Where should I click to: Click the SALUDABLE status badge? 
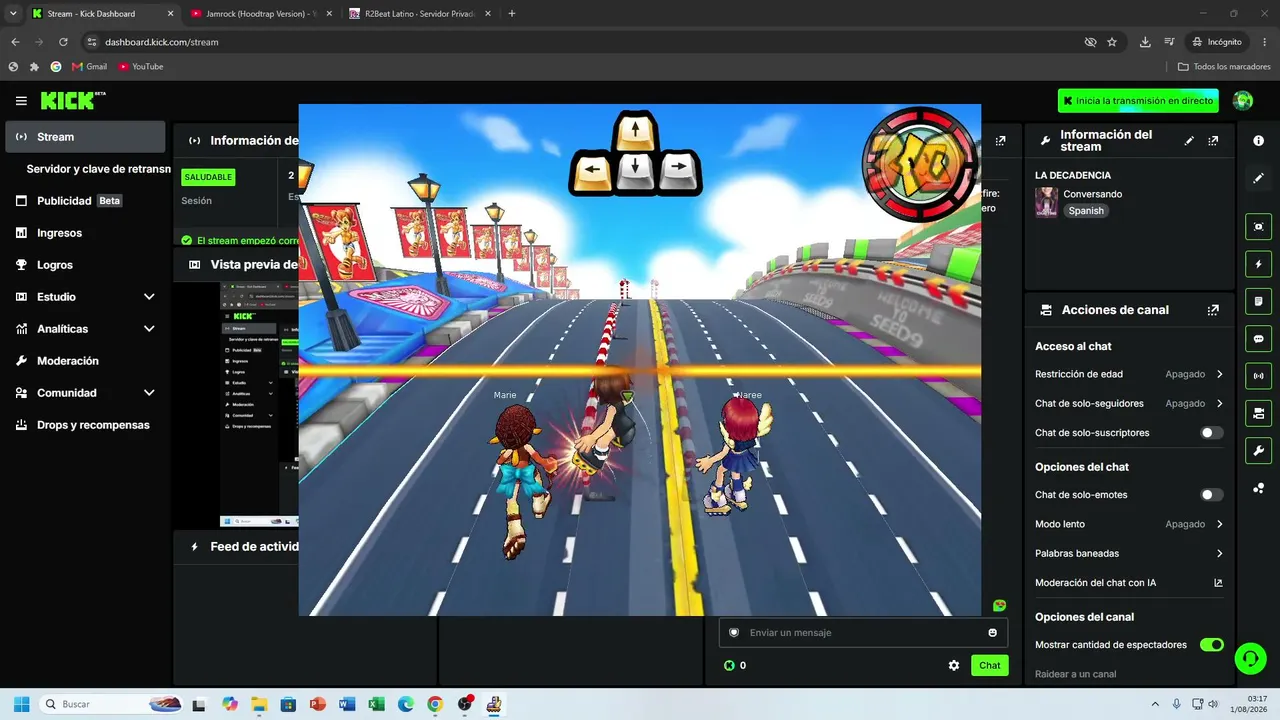208,177
